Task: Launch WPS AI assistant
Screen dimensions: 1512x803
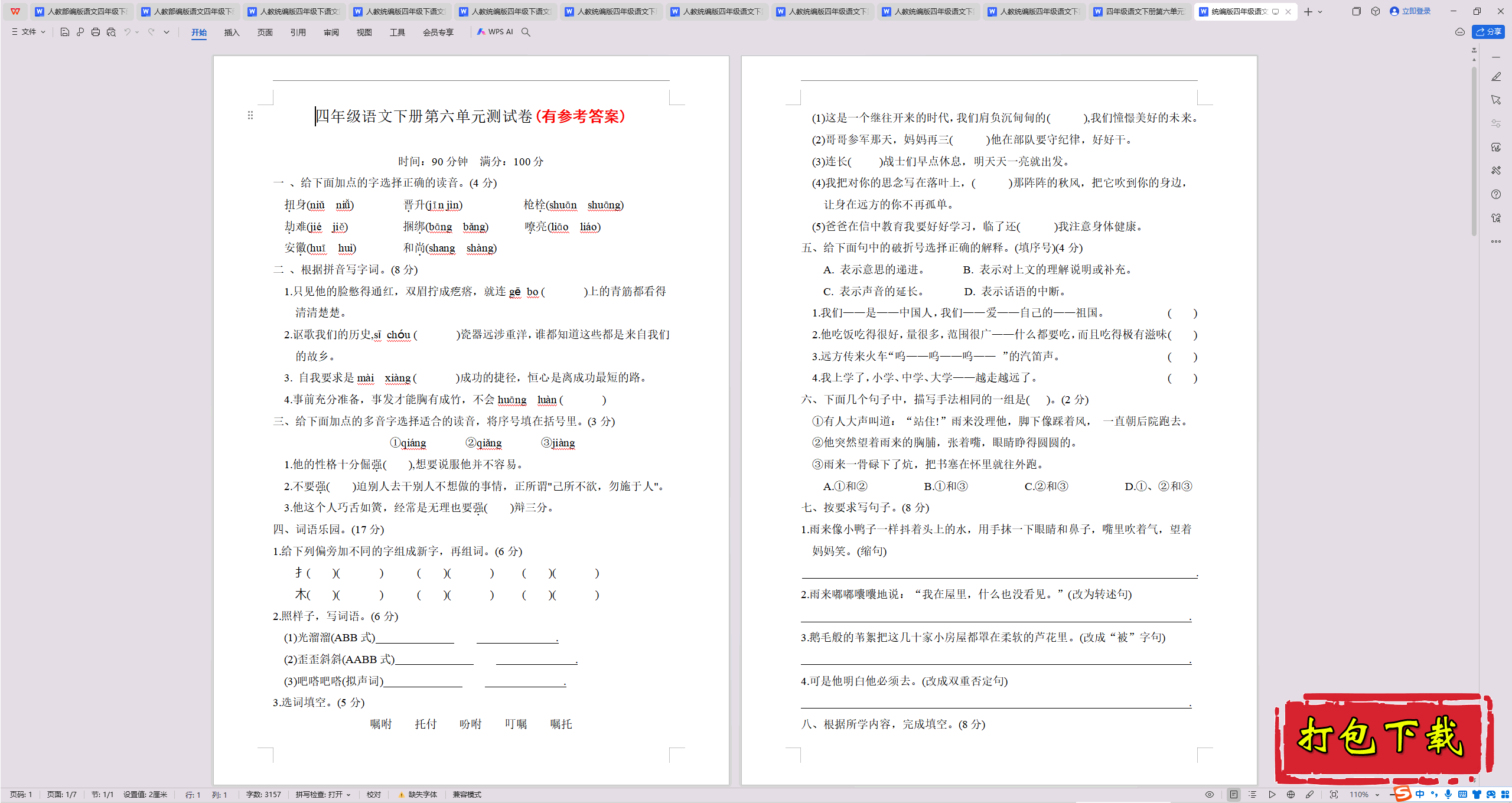Action: 495,32
